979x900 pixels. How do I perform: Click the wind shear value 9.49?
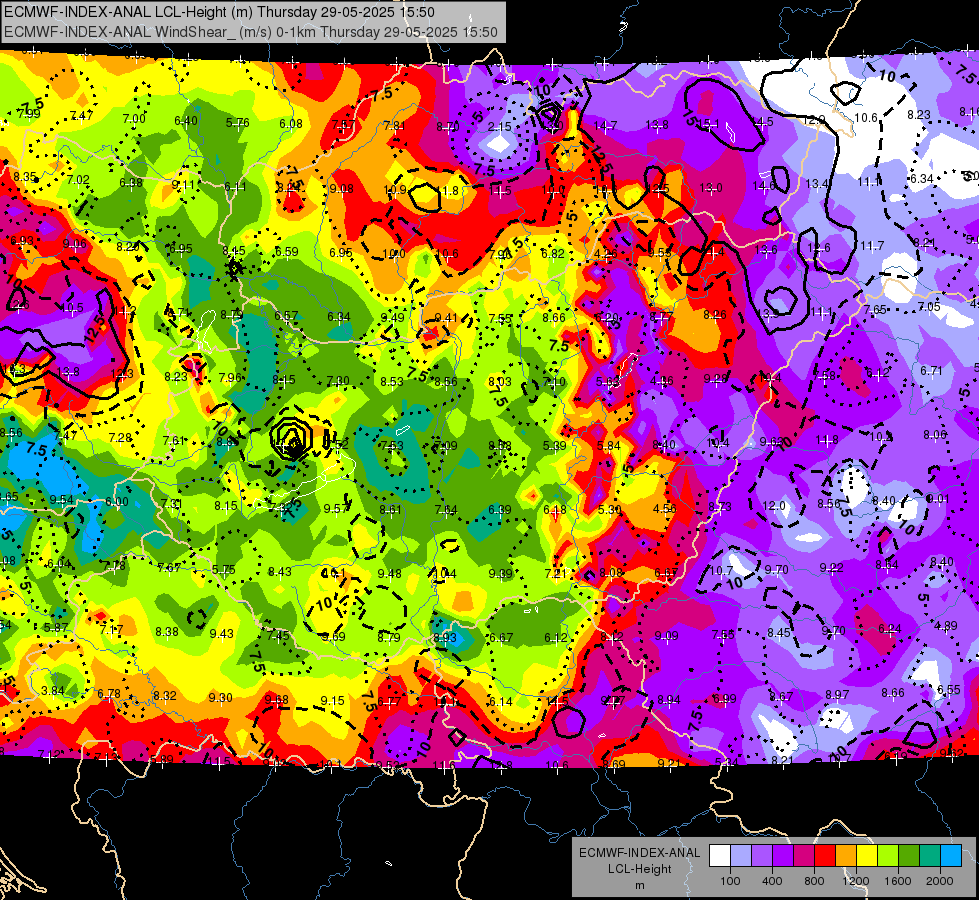pyautogui.click(x=393, y=318)
